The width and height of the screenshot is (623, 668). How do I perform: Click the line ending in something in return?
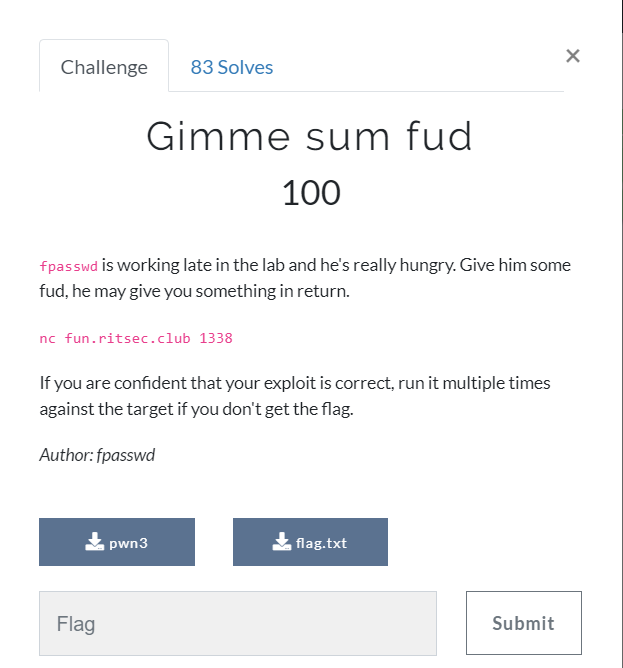coord(194,291)
